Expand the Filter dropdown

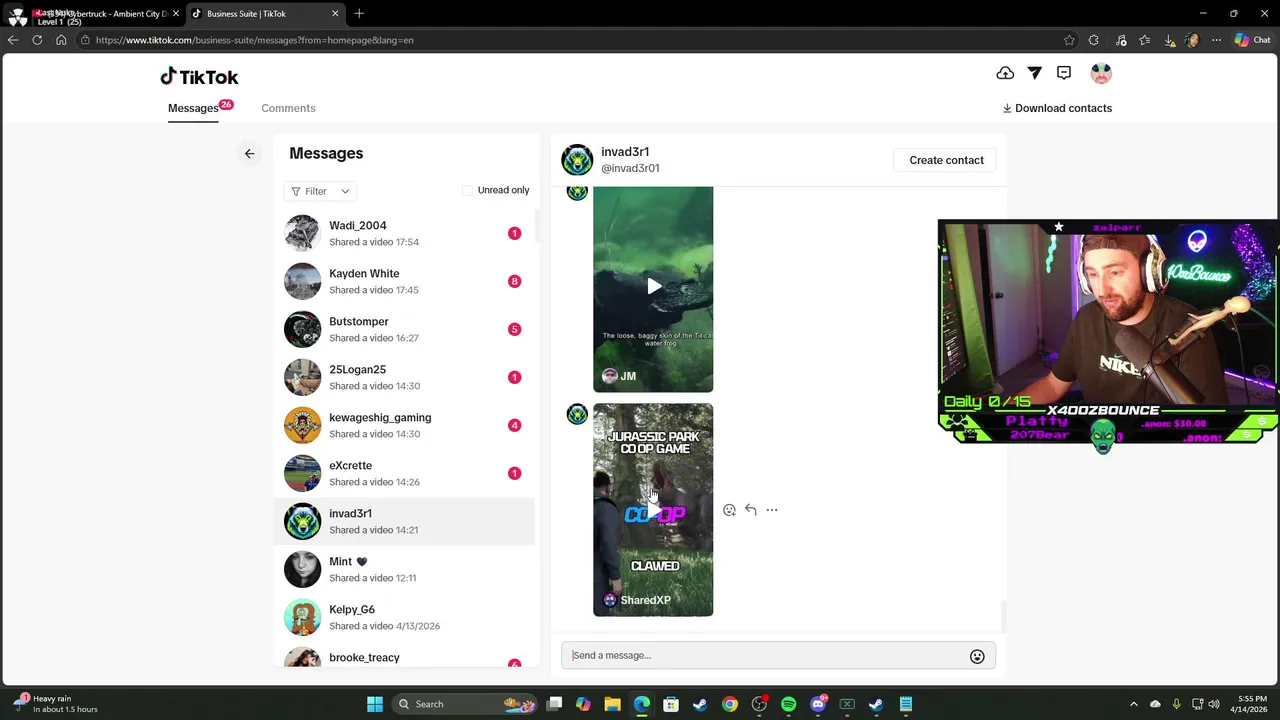click(x=321, y=191)
